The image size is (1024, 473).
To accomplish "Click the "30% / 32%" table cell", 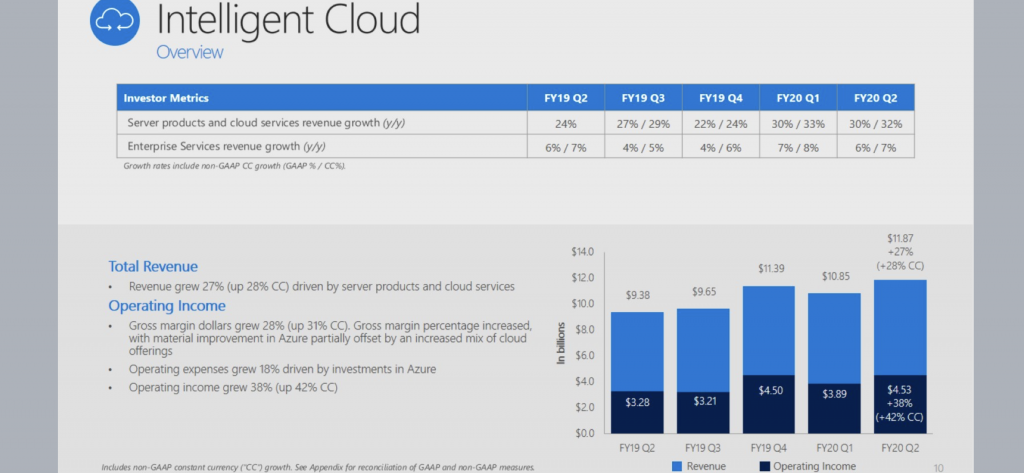I will pyautogui.click(x=876, y=124).
